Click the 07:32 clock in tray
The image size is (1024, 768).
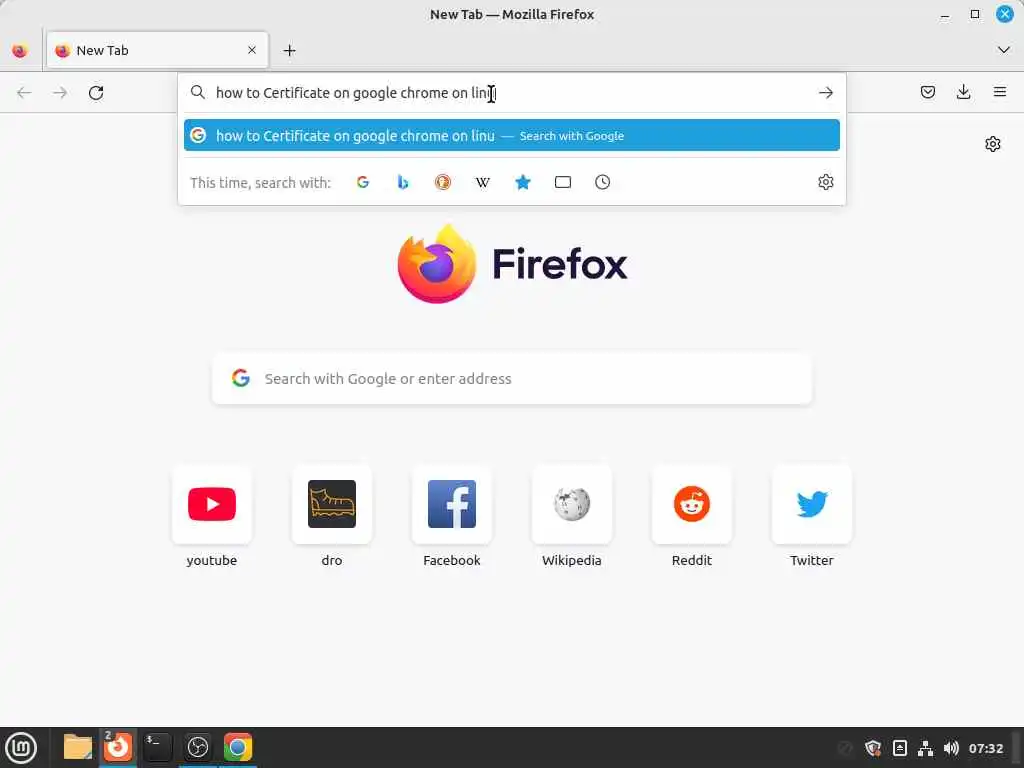985,748
